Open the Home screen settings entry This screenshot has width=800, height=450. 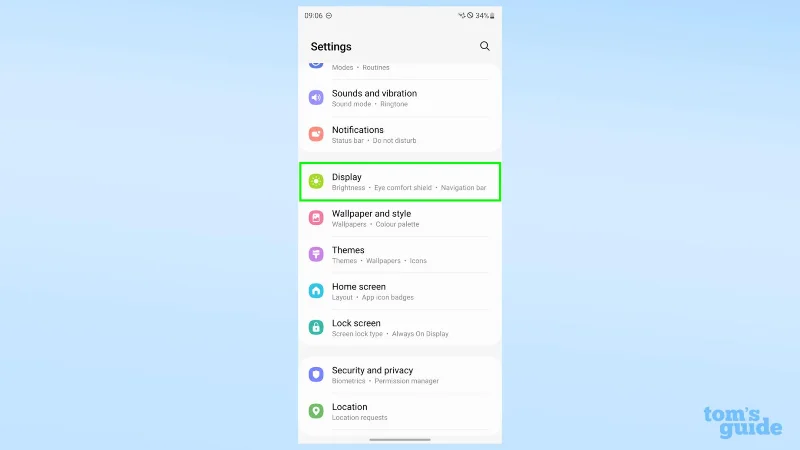(x=400, y=291)
